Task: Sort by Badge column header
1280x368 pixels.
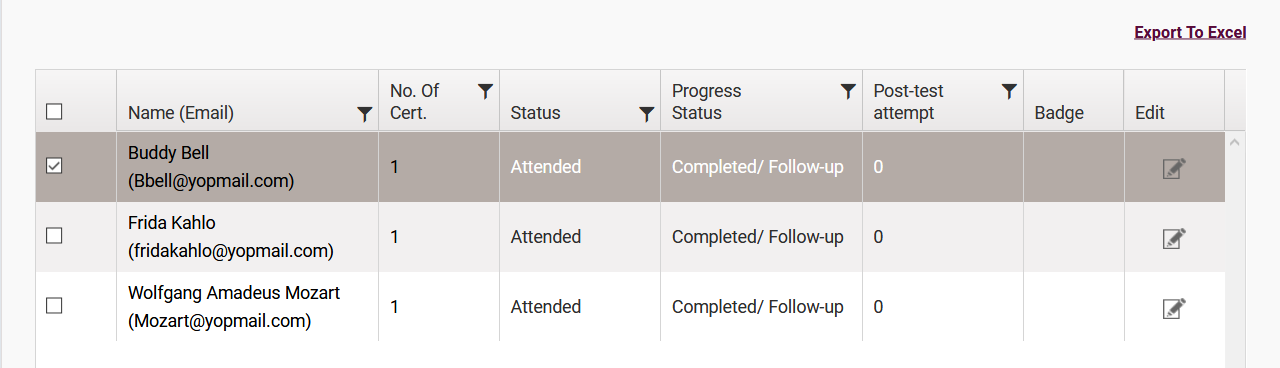Action: pyautogui.click(x=1059, y=113)
